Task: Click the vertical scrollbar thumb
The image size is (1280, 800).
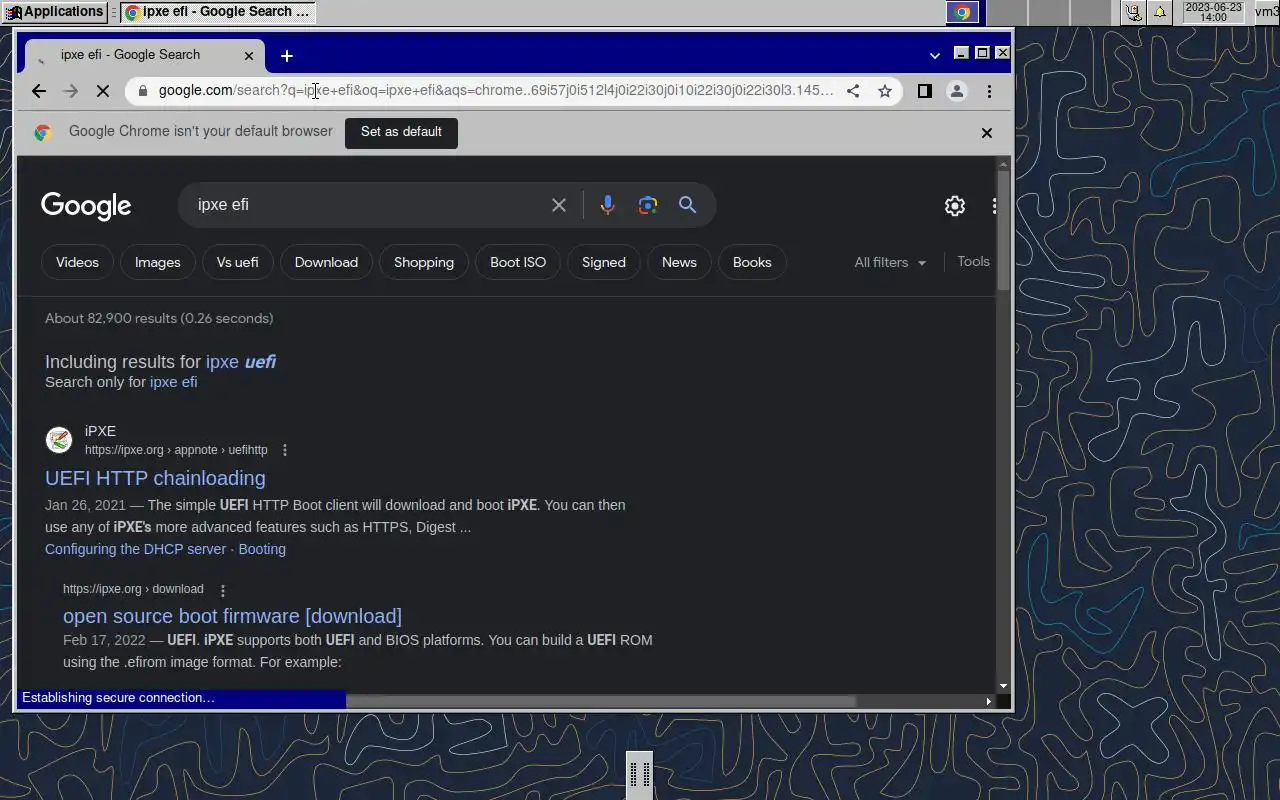Action: pos(1003,230)
